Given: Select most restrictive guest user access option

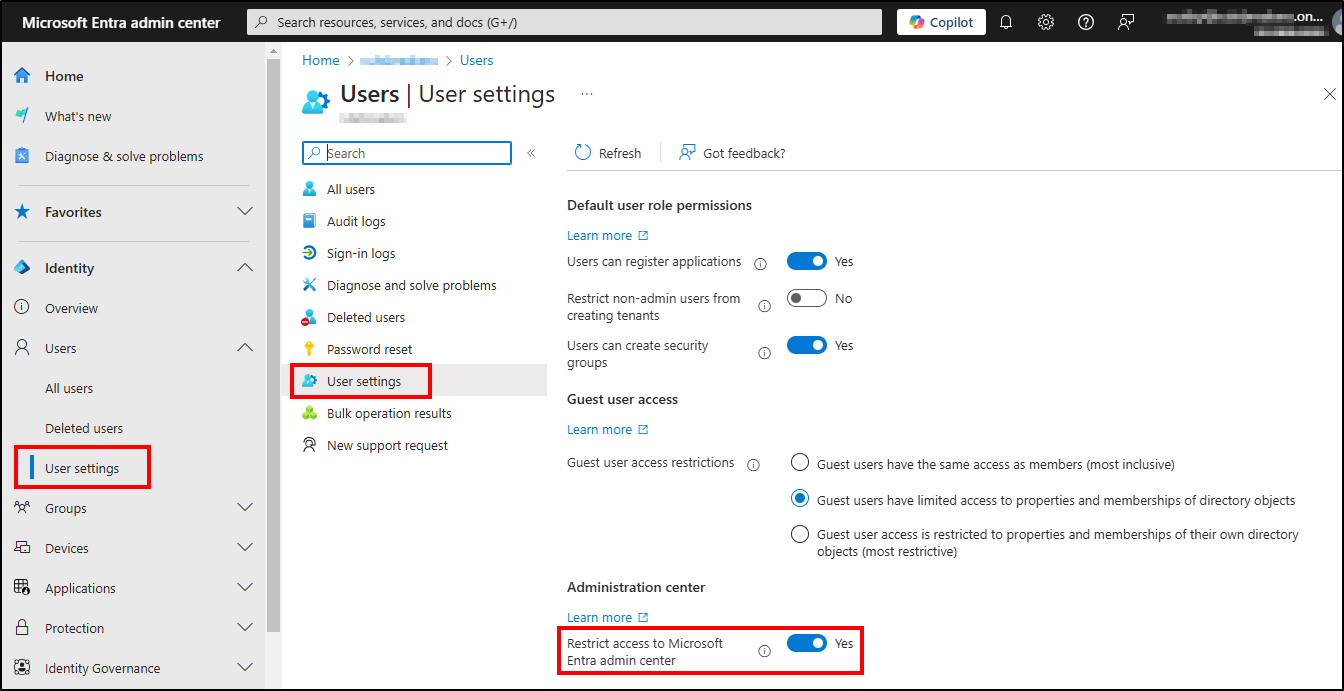Looking at the screenshot, I should [x=799, y=534].
